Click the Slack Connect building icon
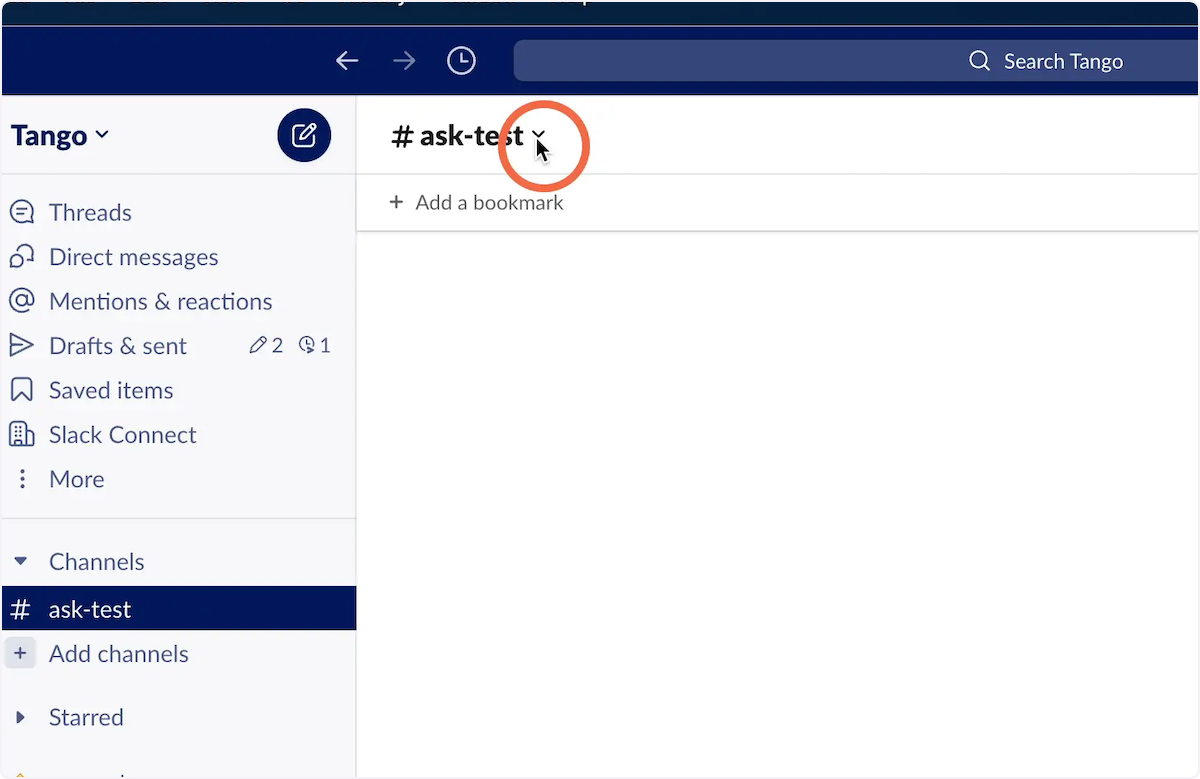This screenshot has height=779, width=1200. click(x=21, y=434)
